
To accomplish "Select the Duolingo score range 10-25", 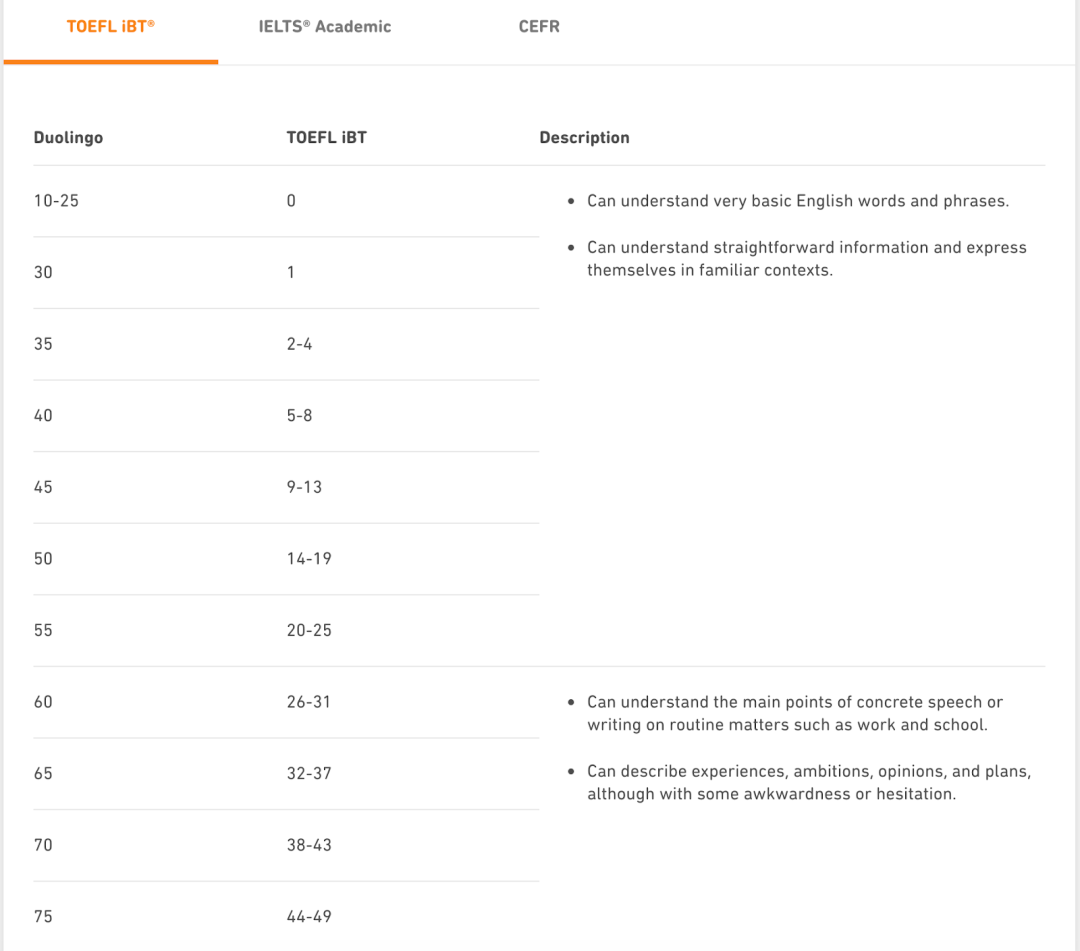I will tap(56, 201).
